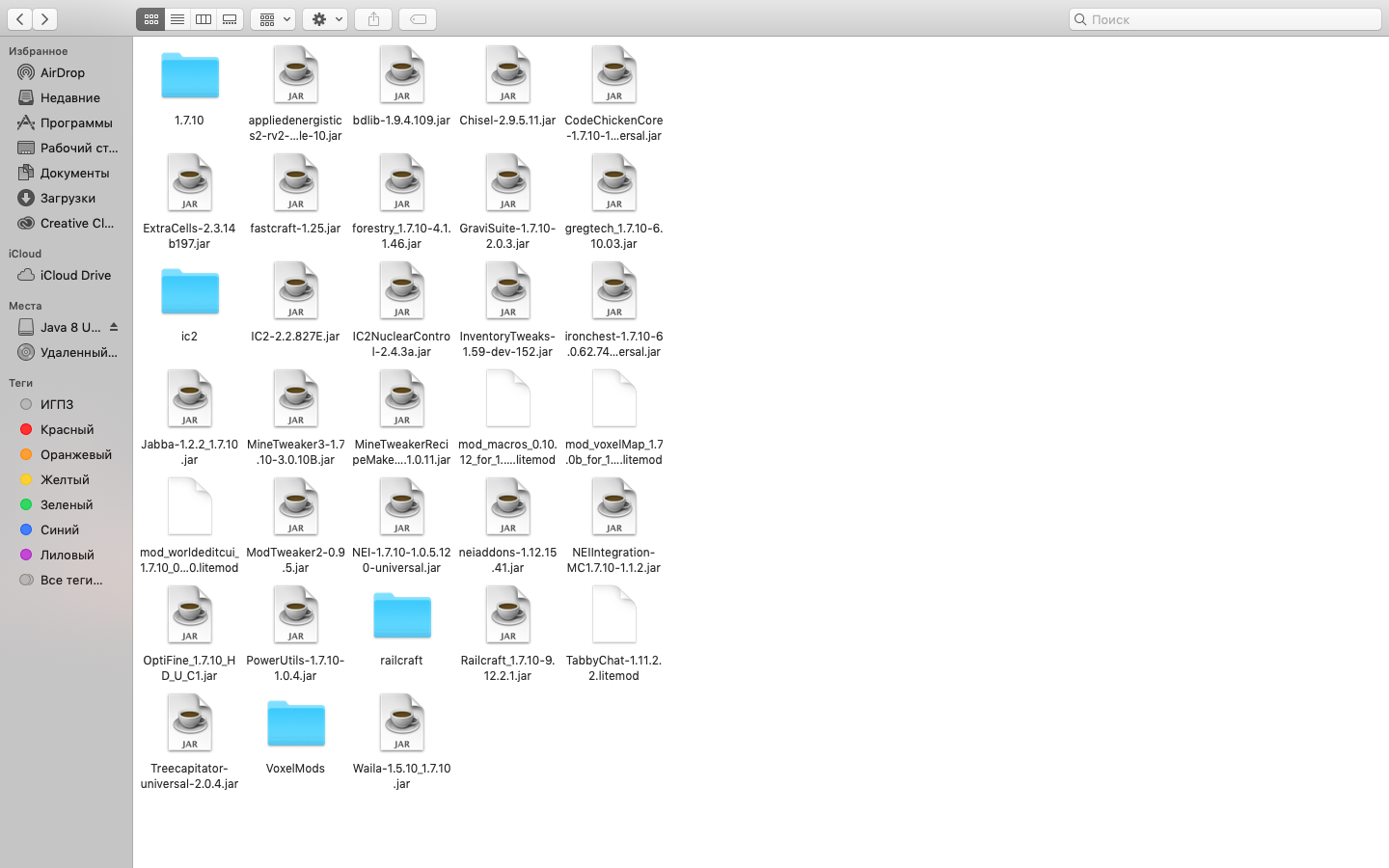Open the gear action menu
The width and height of the screenshot is (1389, 868).
325,19
